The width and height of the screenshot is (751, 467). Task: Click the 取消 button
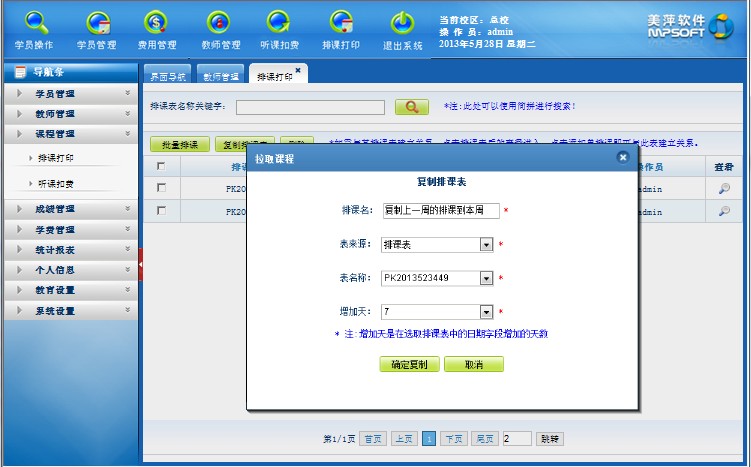point(473,365)
